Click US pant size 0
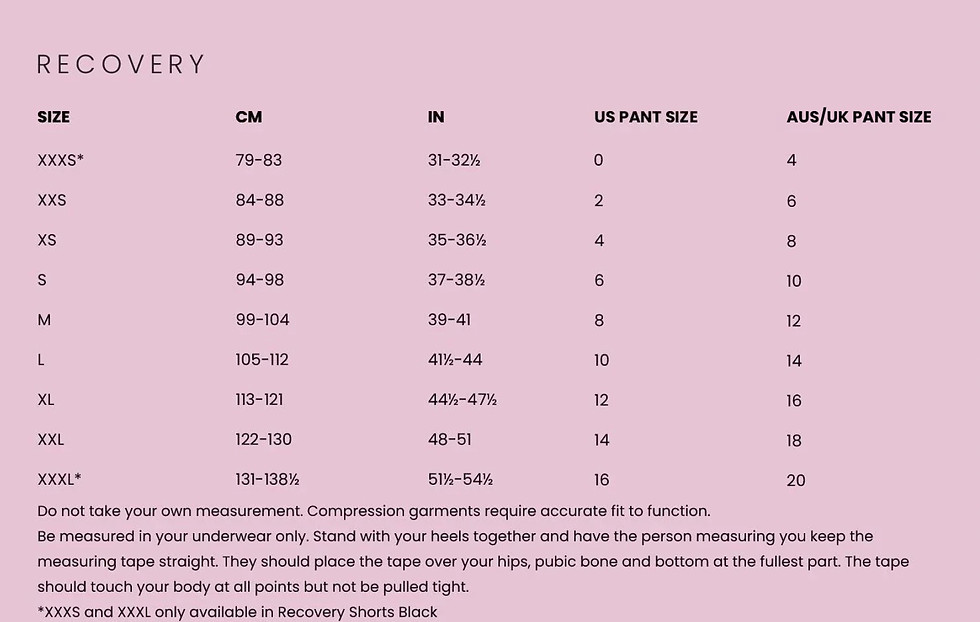The width and height of the screenshot is (980, 622). pyautogui.click(x=599, y=160)
